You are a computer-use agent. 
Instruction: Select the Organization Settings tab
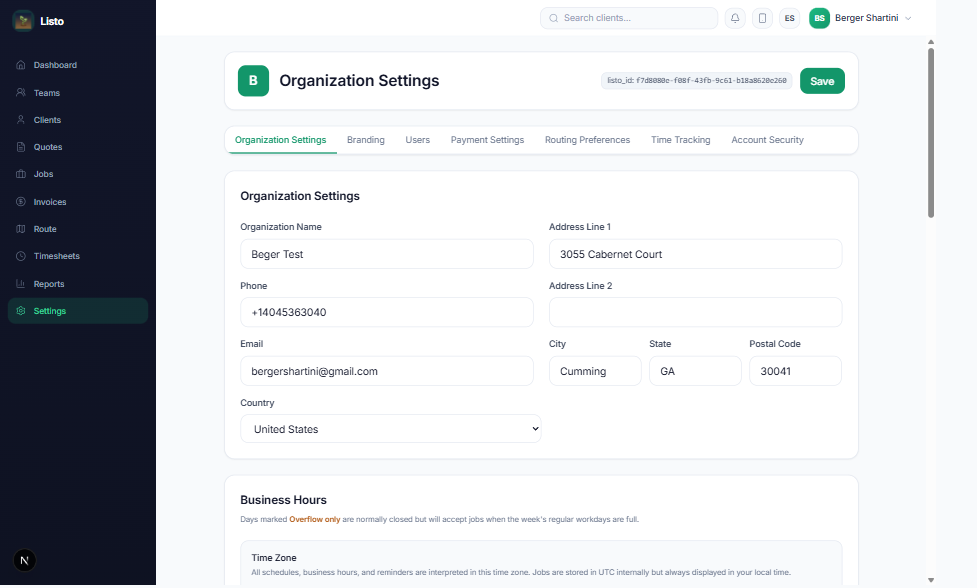point(280,140)
